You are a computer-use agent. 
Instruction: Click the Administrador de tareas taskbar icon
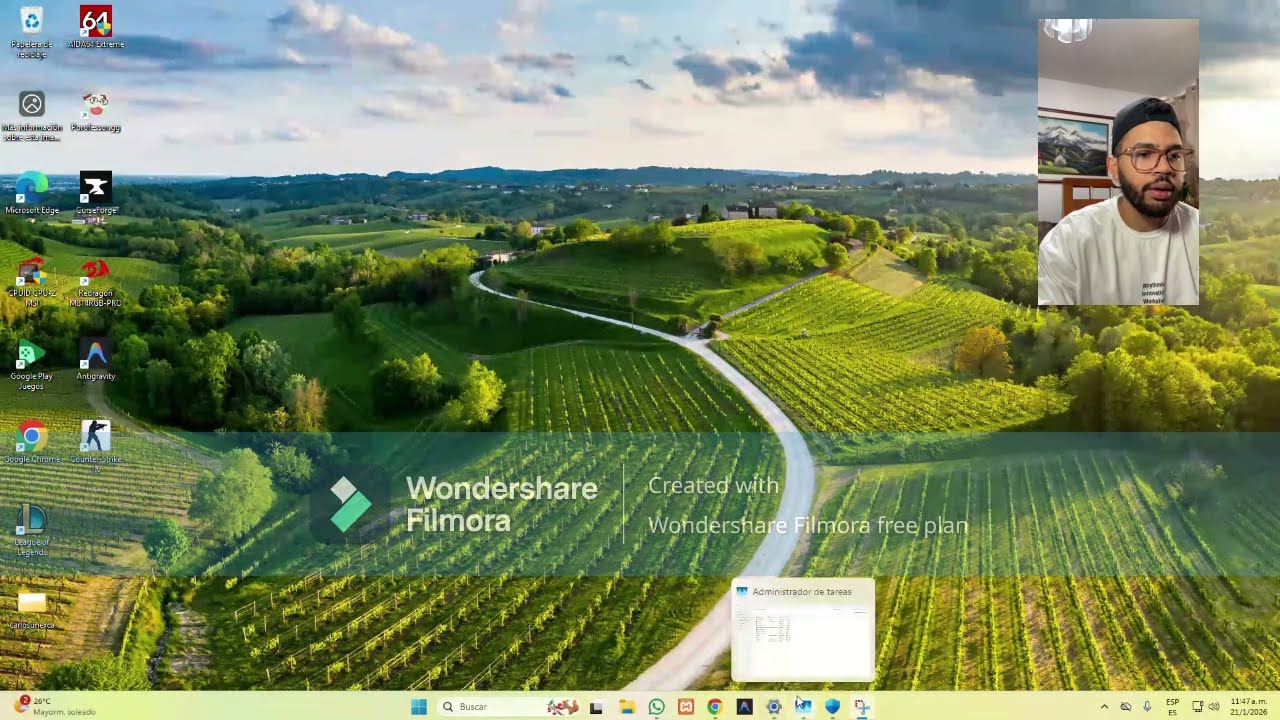pyautogui.click(x=803, y=707)
